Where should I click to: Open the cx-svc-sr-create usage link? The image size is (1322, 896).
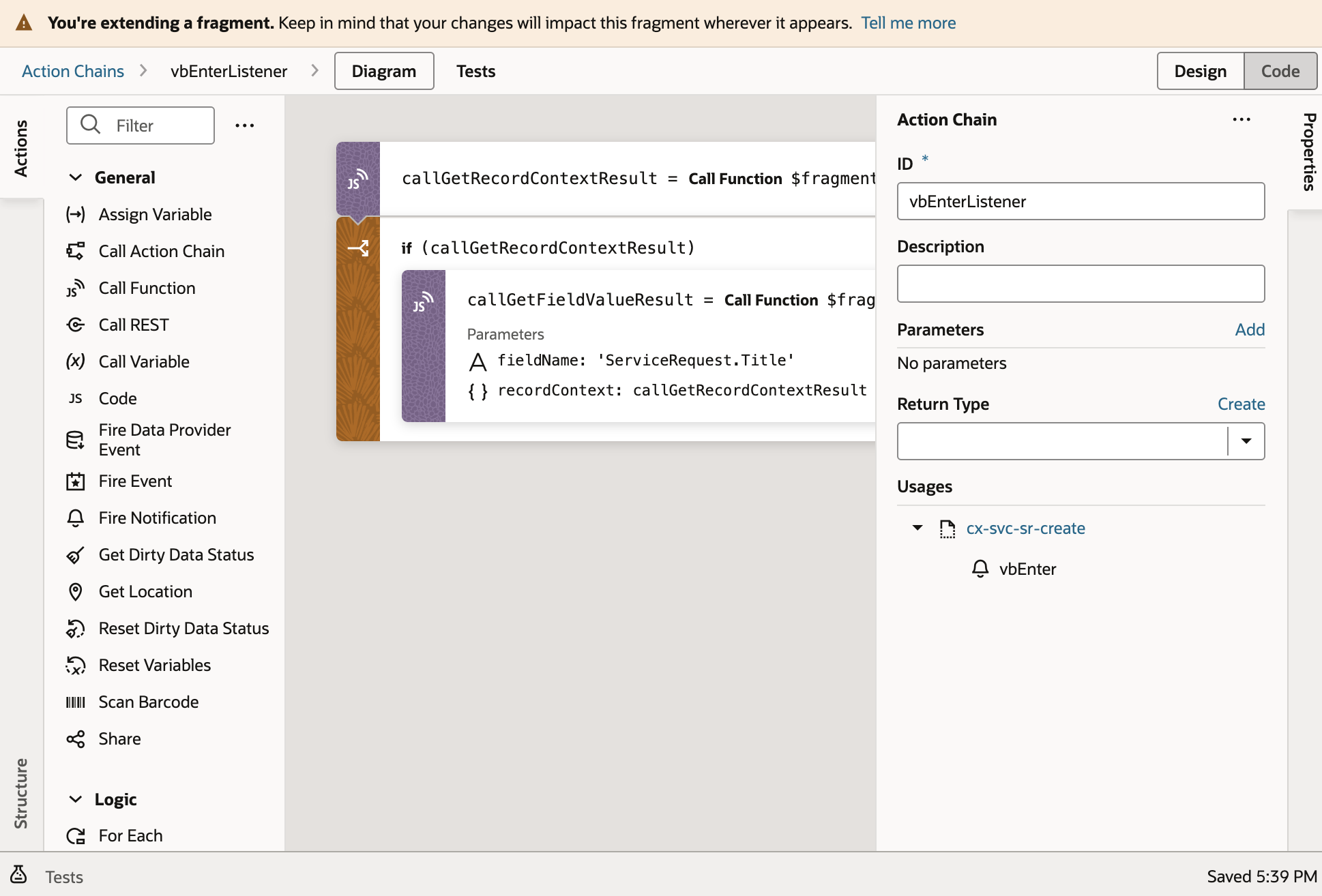pos(1025,528)
